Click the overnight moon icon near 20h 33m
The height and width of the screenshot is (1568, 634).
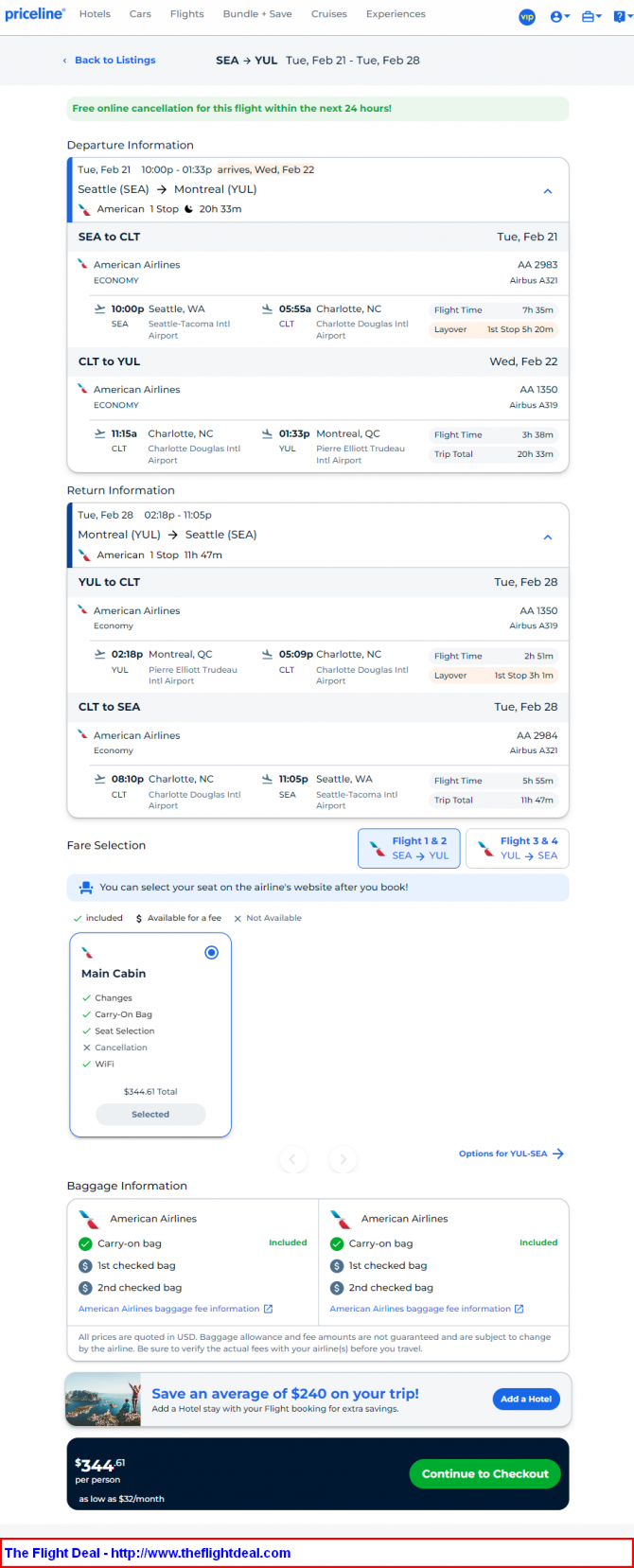click(x=188, y=209)
